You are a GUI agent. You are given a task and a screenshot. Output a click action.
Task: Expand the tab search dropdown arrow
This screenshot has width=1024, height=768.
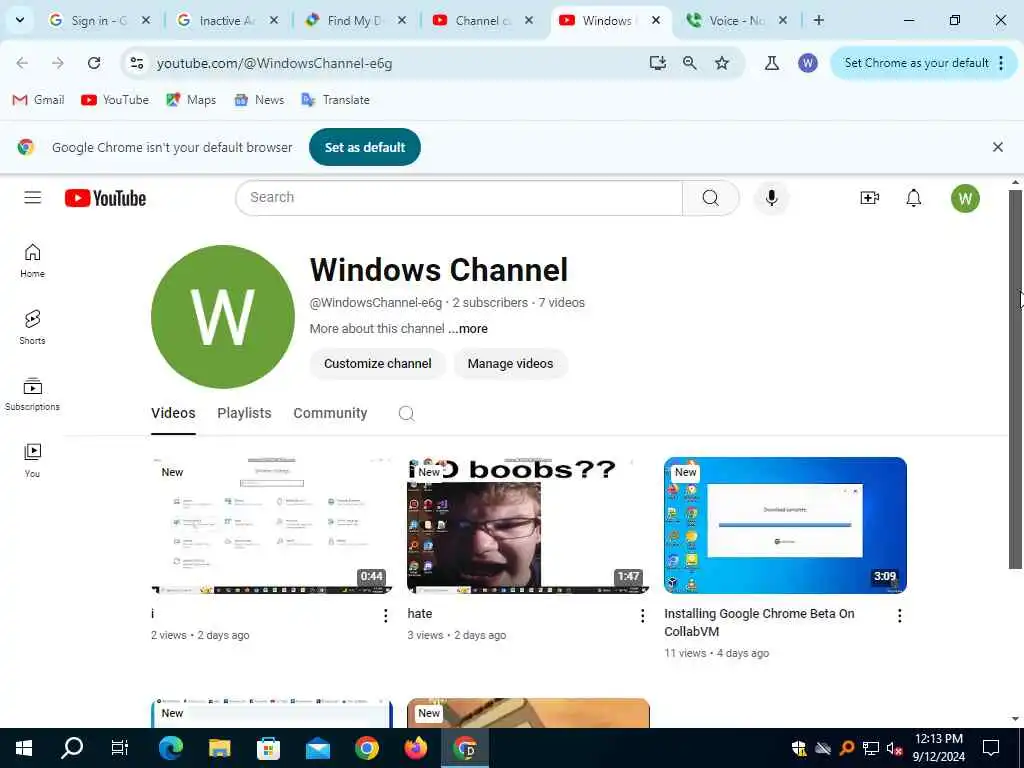pyautogui.click(x=20, y=20)
